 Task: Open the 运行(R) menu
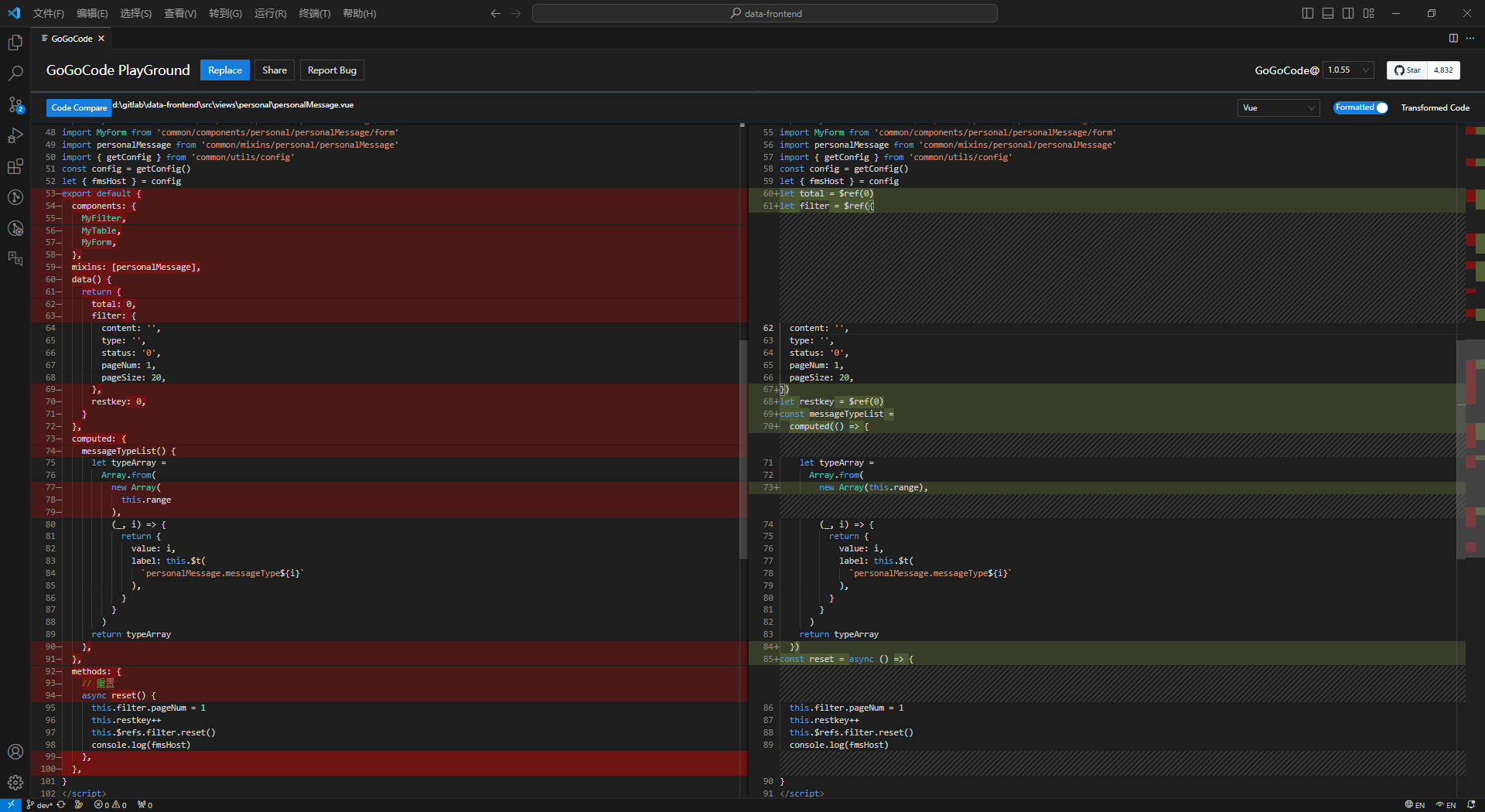coord(271,13)
